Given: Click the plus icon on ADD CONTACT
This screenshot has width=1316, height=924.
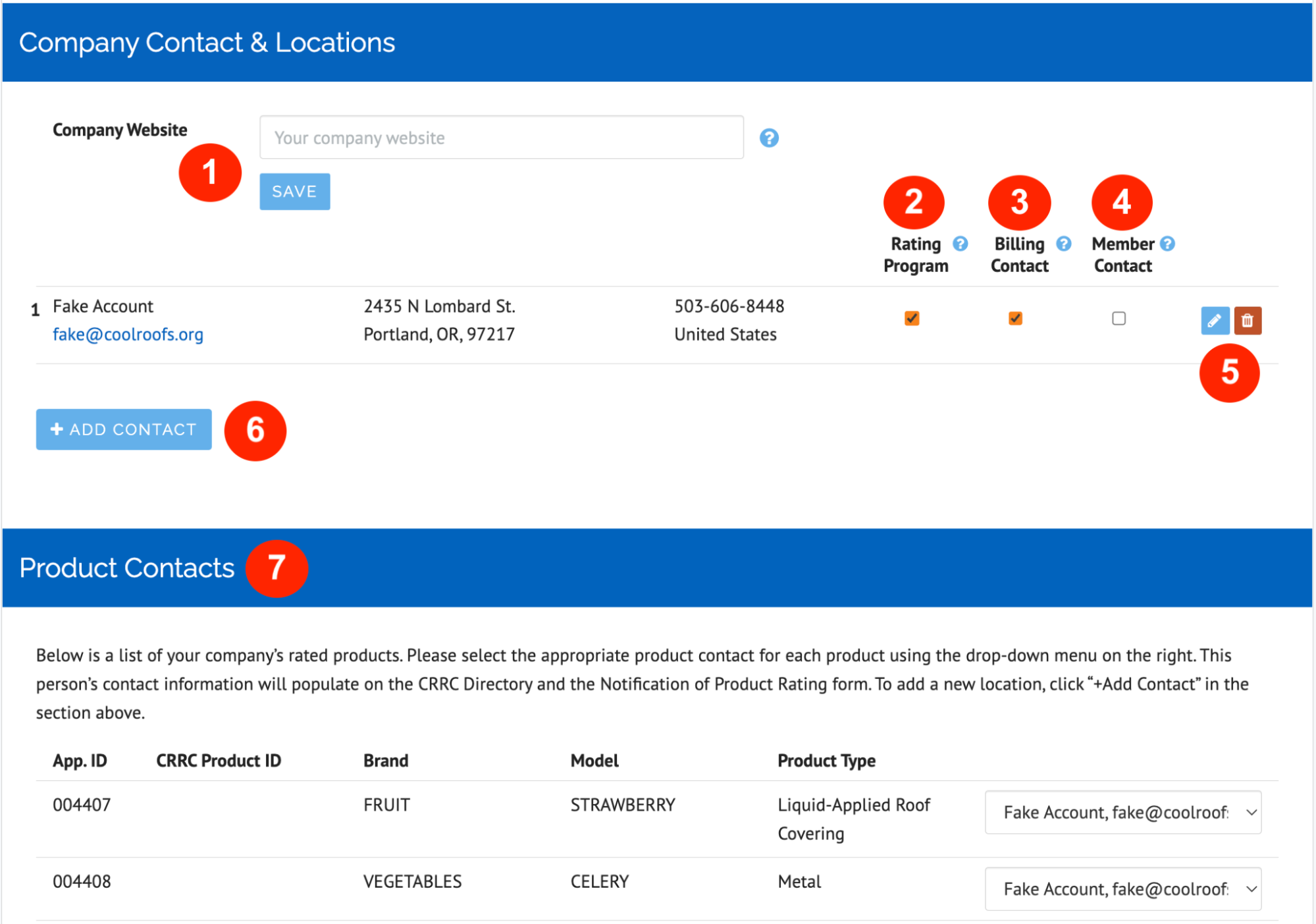Looking at the screenshot, I should [x=56, y=429].
